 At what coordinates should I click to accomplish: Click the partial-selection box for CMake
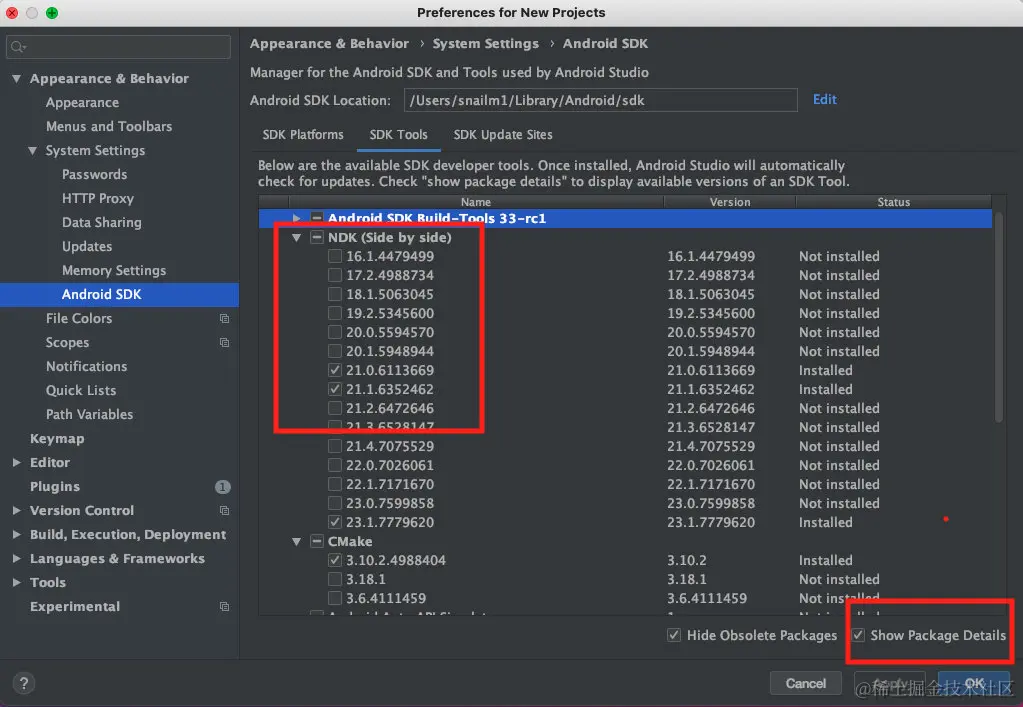(x=316, y=541)
